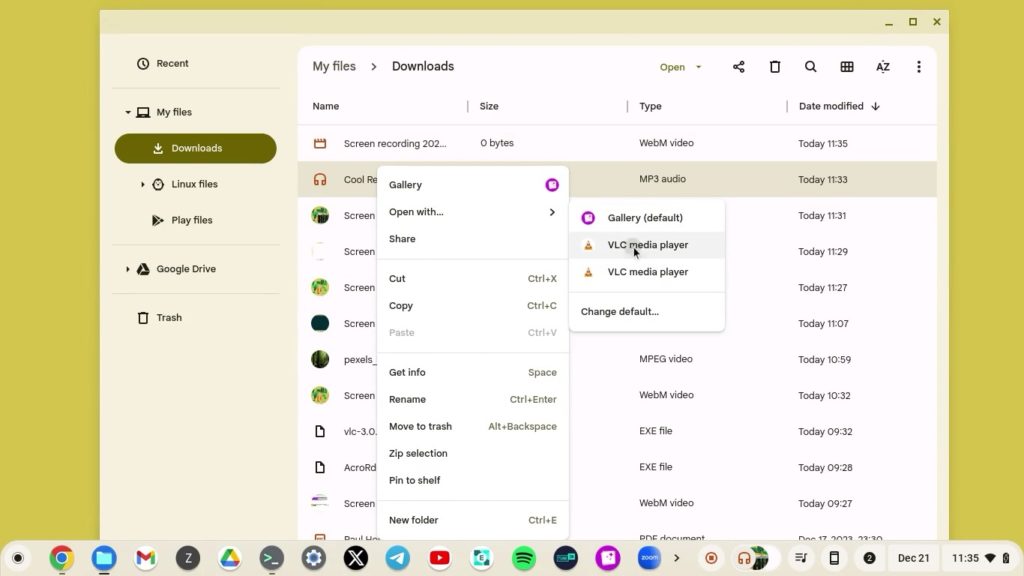This screenshot has height=576, width=1024.
Task: Choose Cut from the context menu
Action: point(472,279)
